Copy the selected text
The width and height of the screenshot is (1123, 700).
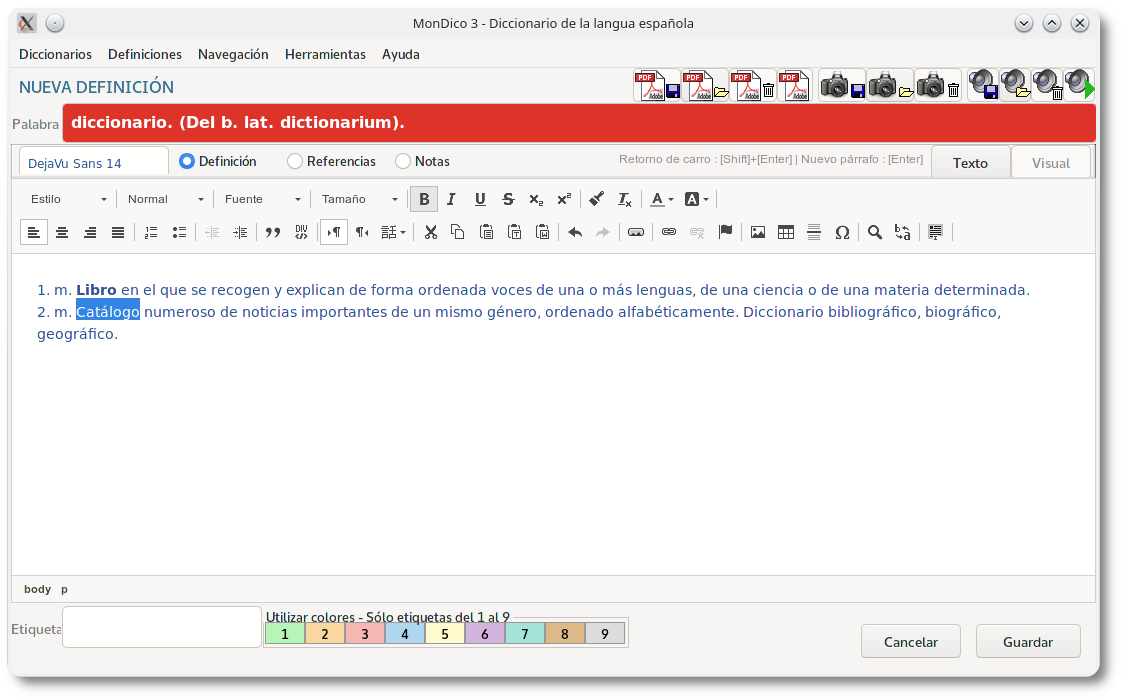(458, 232)
